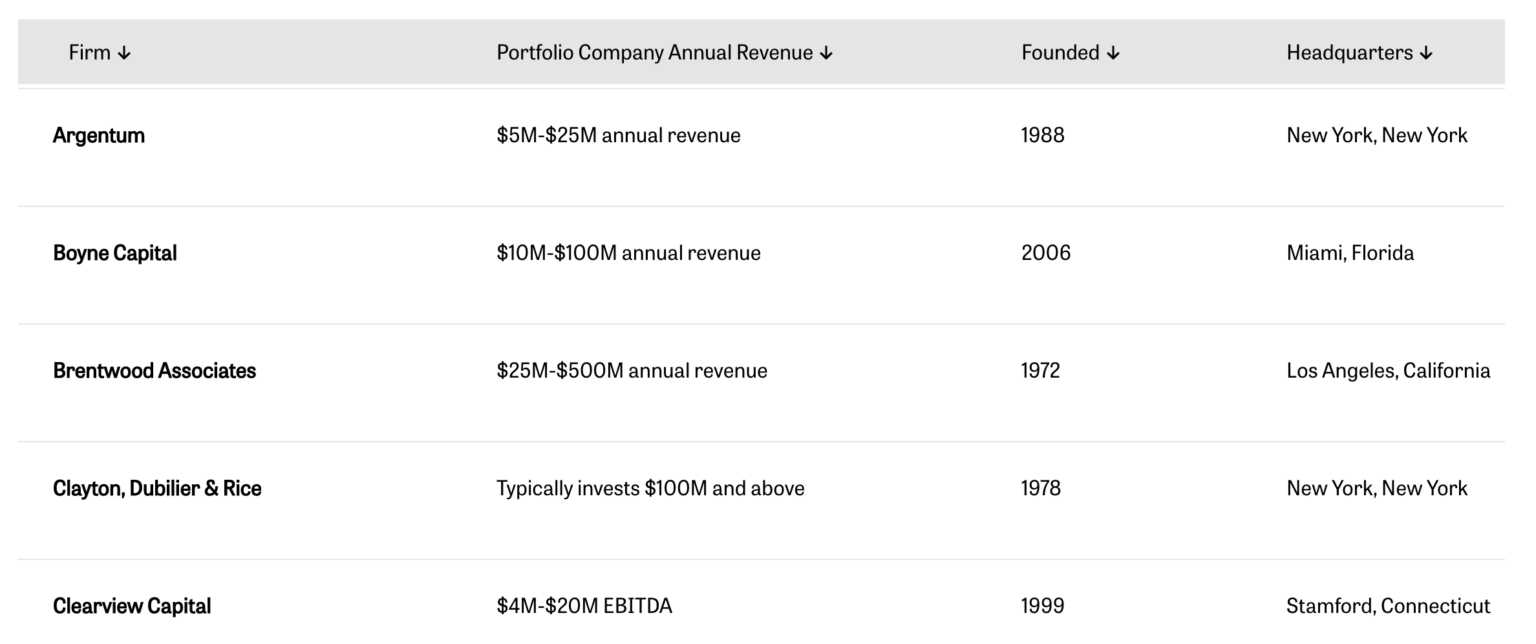Screen dimensions: 1536x644
Task: Select the Brentwood Associates row
Action: 154,370
